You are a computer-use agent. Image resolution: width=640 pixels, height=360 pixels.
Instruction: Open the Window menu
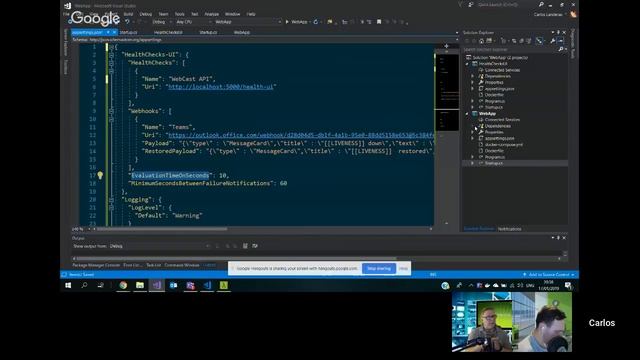(x=233, y=14)
